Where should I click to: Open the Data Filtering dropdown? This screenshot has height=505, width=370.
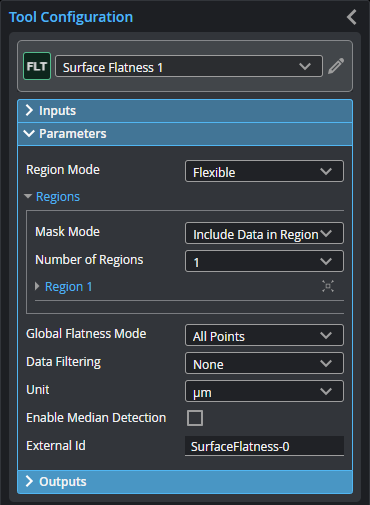264,363
